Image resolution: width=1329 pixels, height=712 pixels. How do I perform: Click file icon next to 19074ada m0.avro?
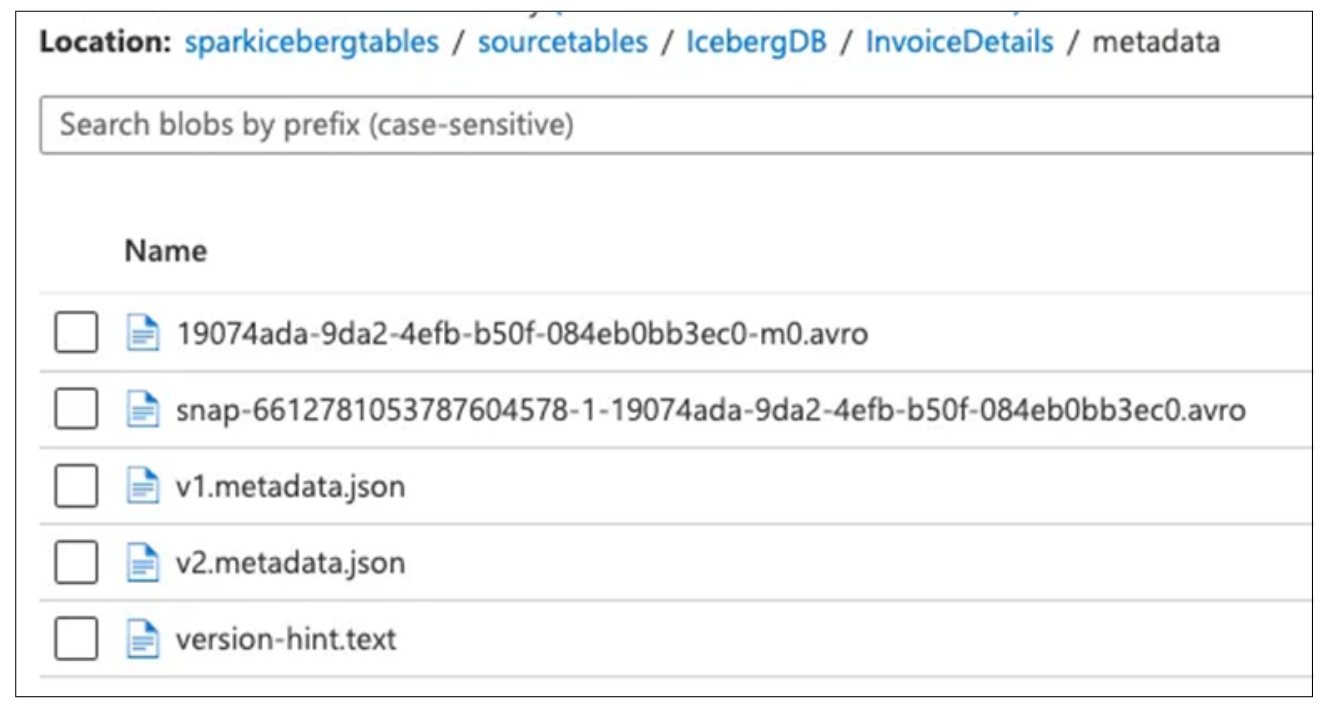pyautogui.click(x=143, y=333)
